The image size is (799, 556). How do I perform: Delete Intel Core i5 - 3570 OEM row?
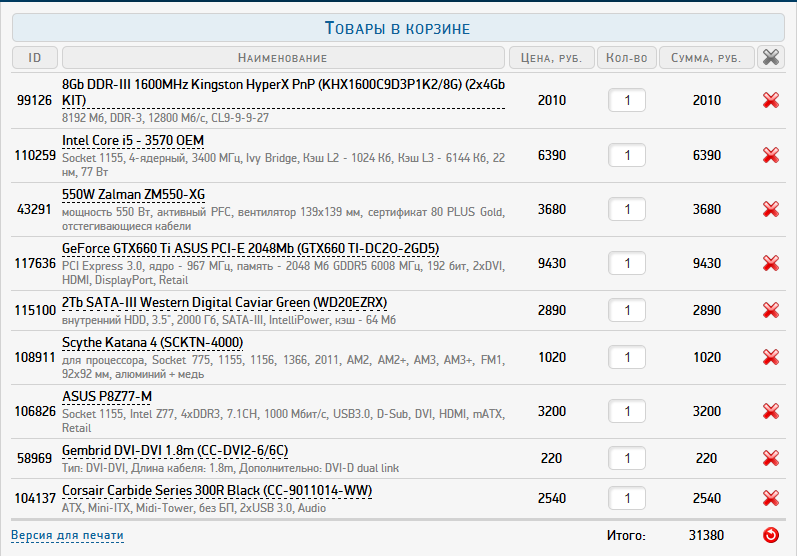click(x=770, y=155)
